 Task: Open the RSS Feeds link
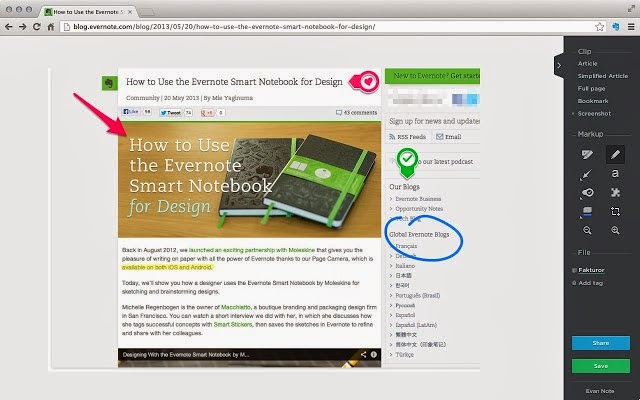click(407, 137)
